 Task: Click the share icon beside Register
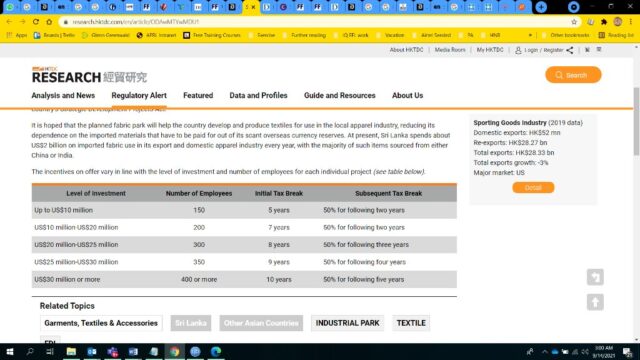tap(570, 50)
